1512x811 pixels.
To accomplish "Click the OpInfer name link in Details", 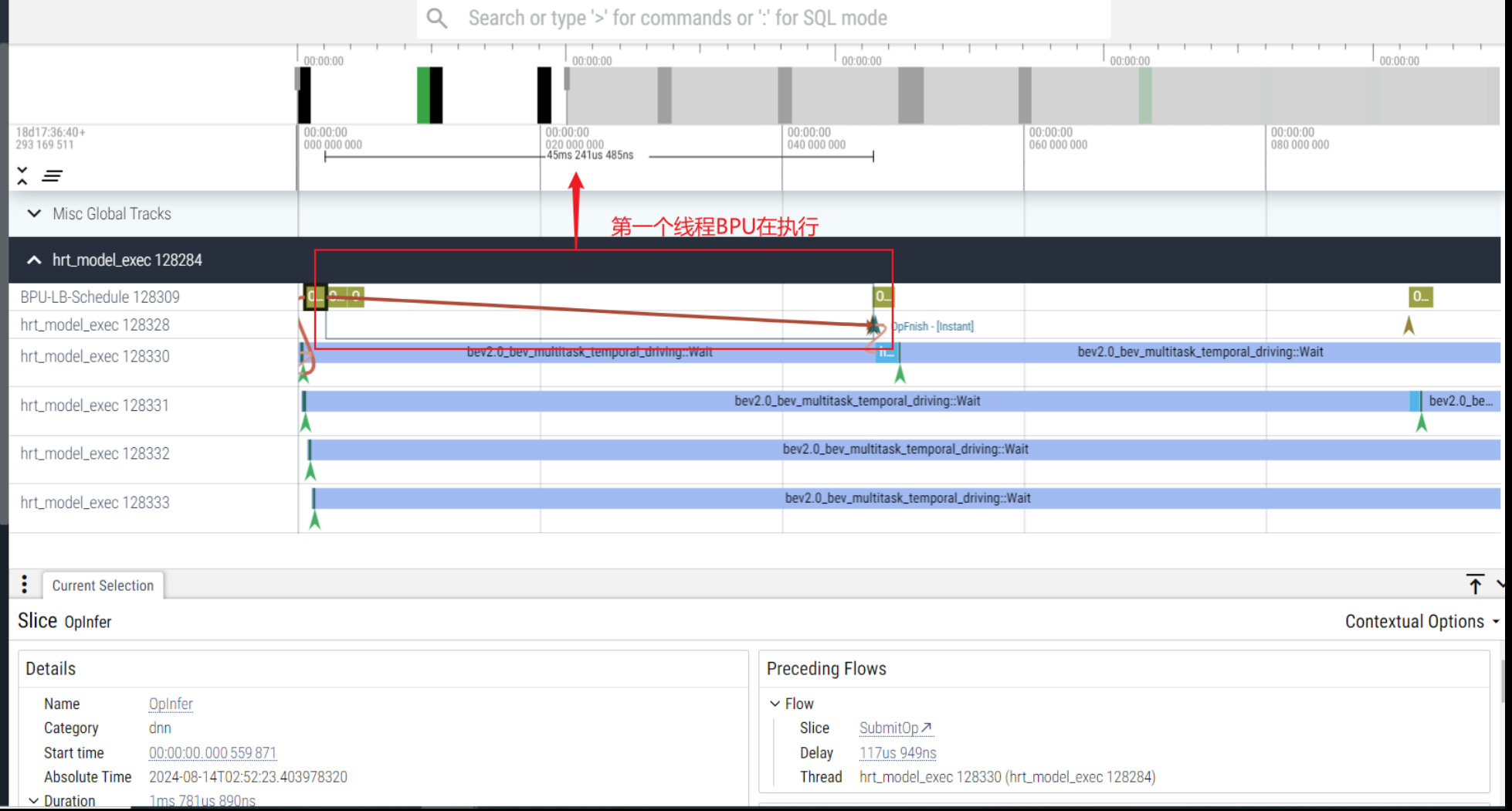I will point(171,704).
